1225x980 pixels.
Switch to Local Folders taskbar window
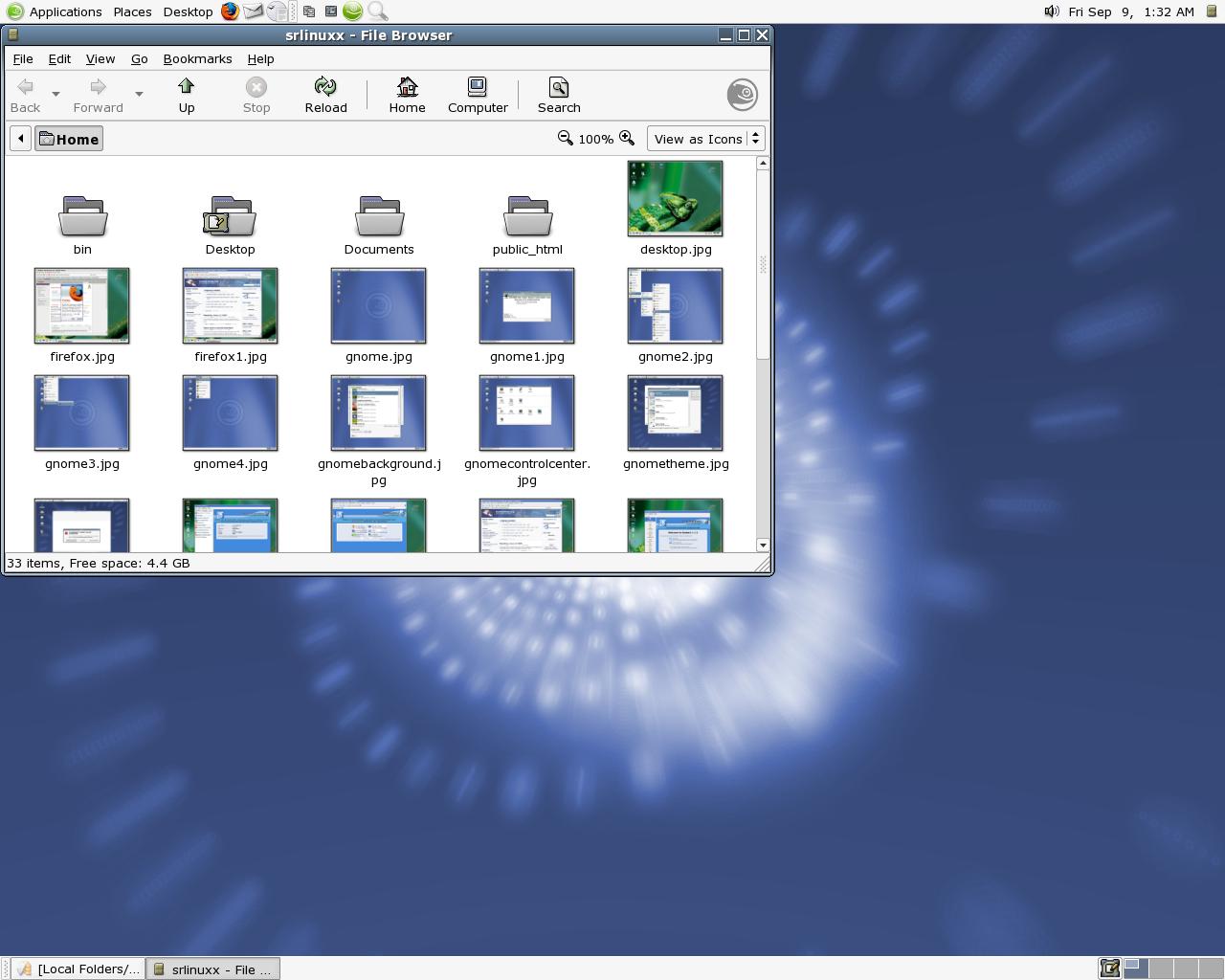(78, 969)
